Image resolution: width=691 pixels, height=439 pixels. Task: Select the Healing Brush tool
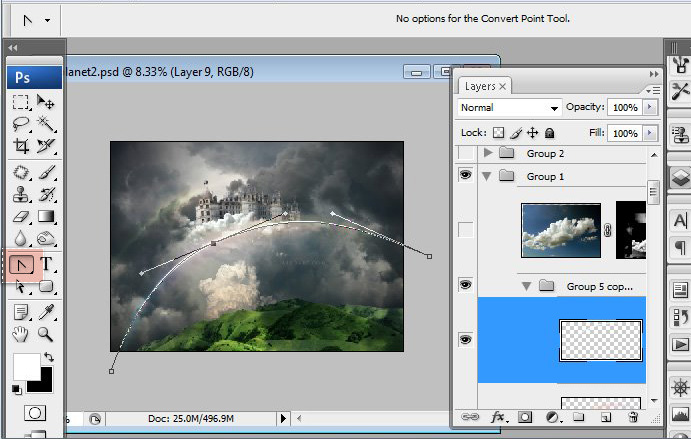pos(20,172)
